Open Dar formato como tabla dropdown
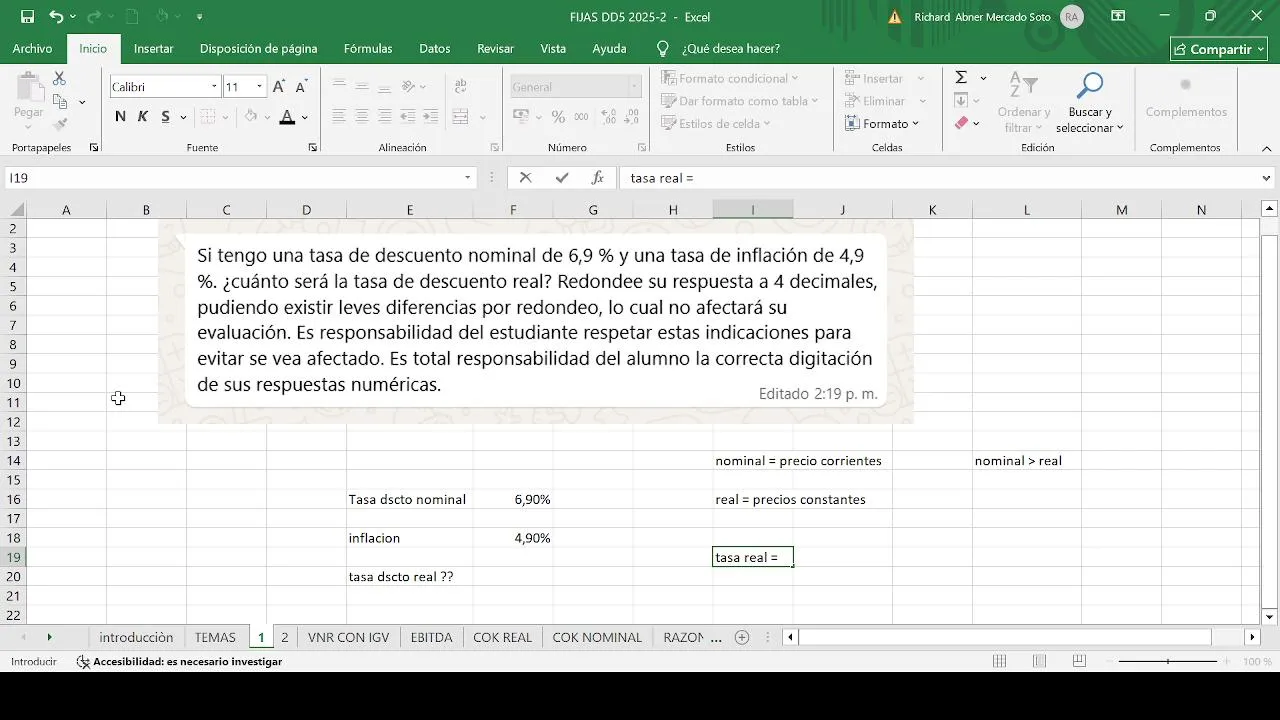Image resolution: width=1280 pixels, height=720 pixels. coord(739,101)
